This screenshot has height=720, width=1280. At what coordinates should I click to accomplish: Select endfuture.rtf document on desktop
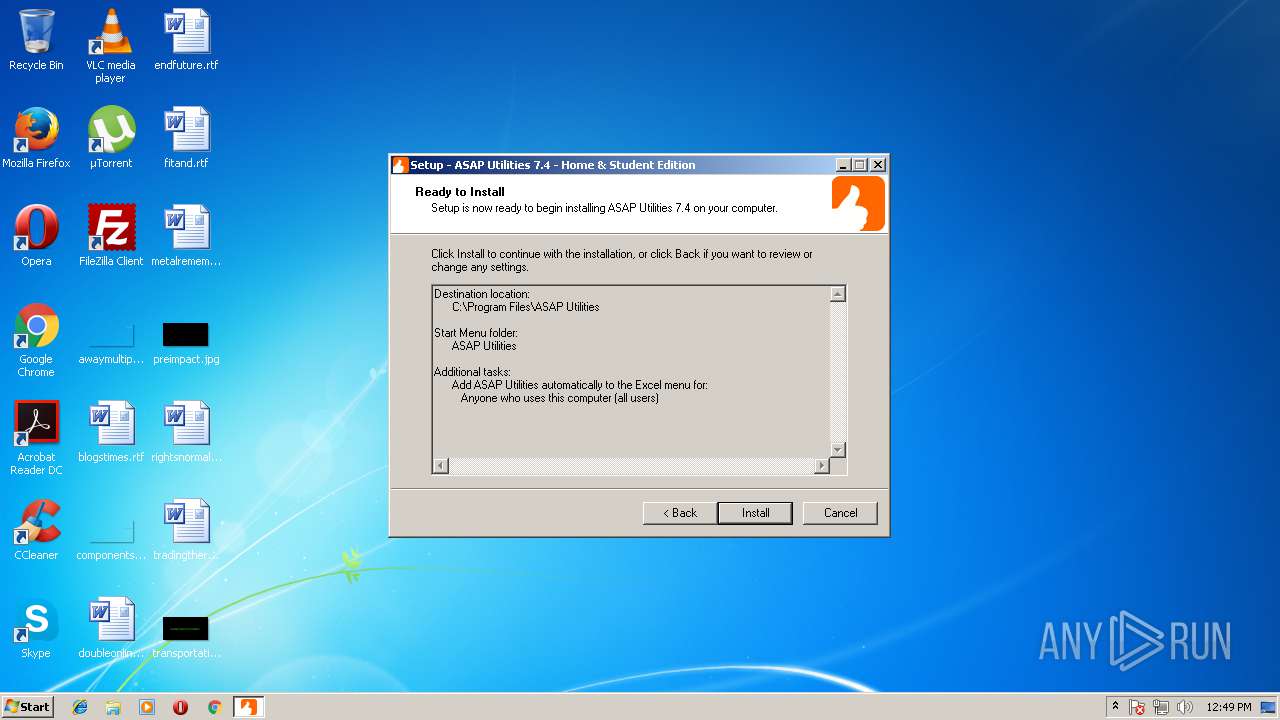tap(186, 40)
